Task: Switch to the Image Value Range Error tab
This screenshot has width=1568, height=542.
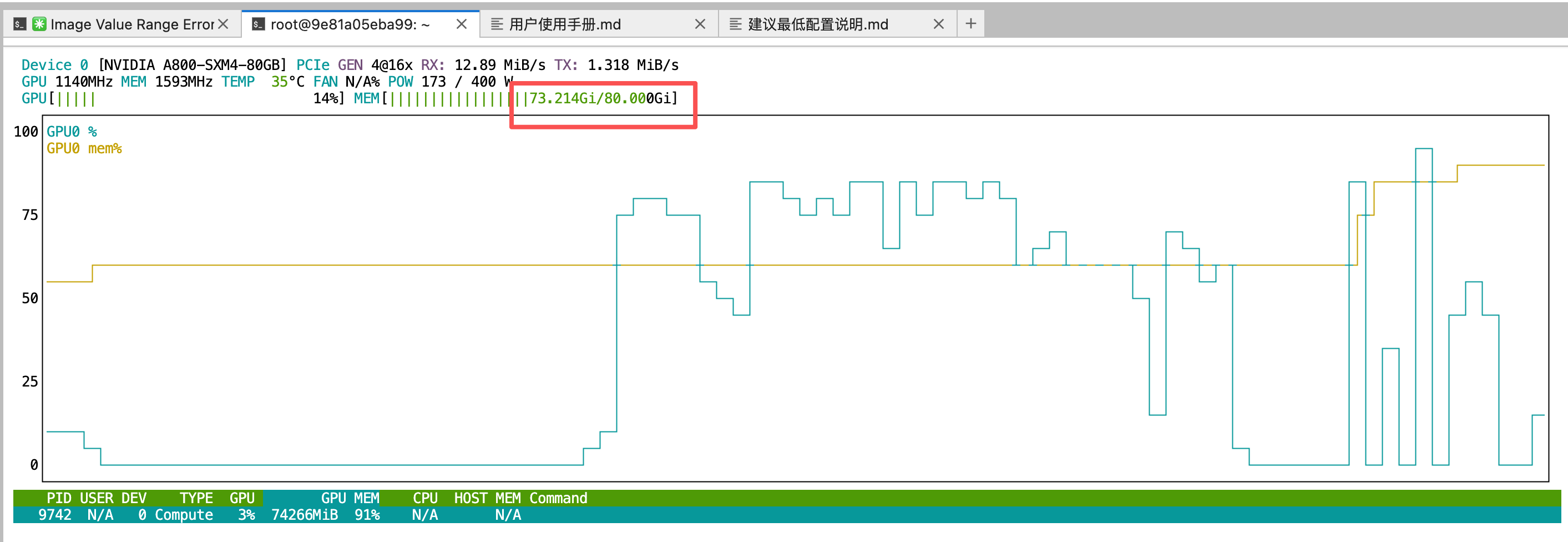Action: point(131,24)
